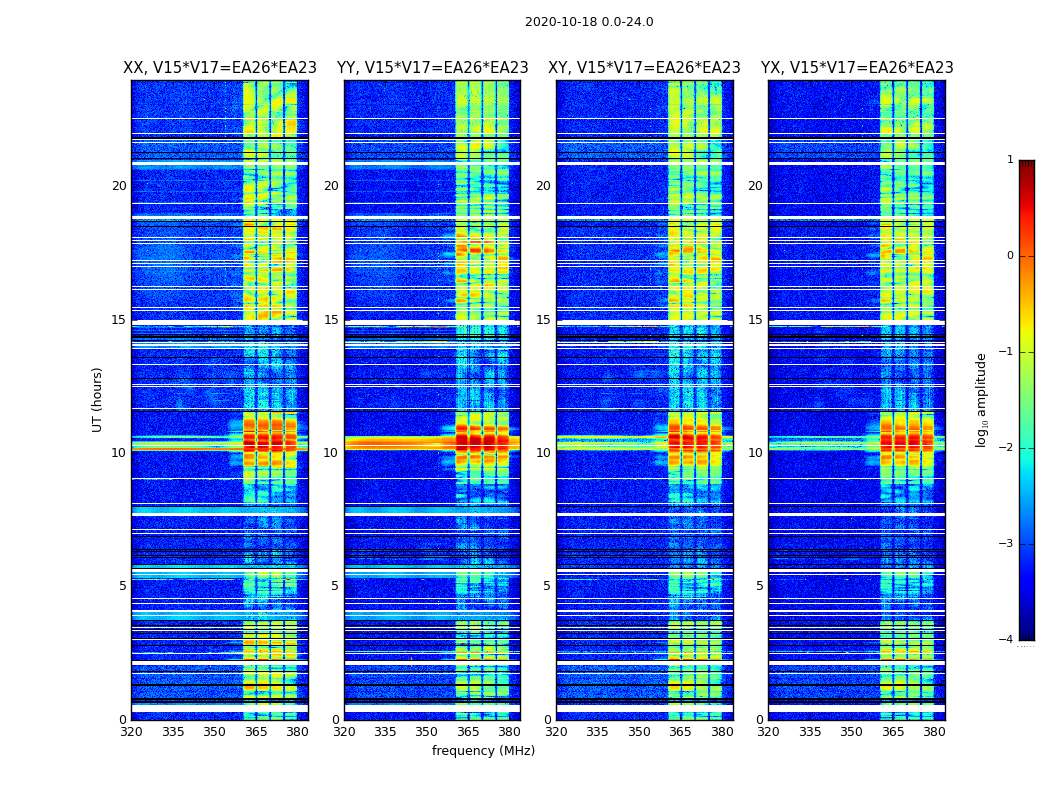
Task: Click the 350 tick label under YX panel
Action: (x=851, y=732)
